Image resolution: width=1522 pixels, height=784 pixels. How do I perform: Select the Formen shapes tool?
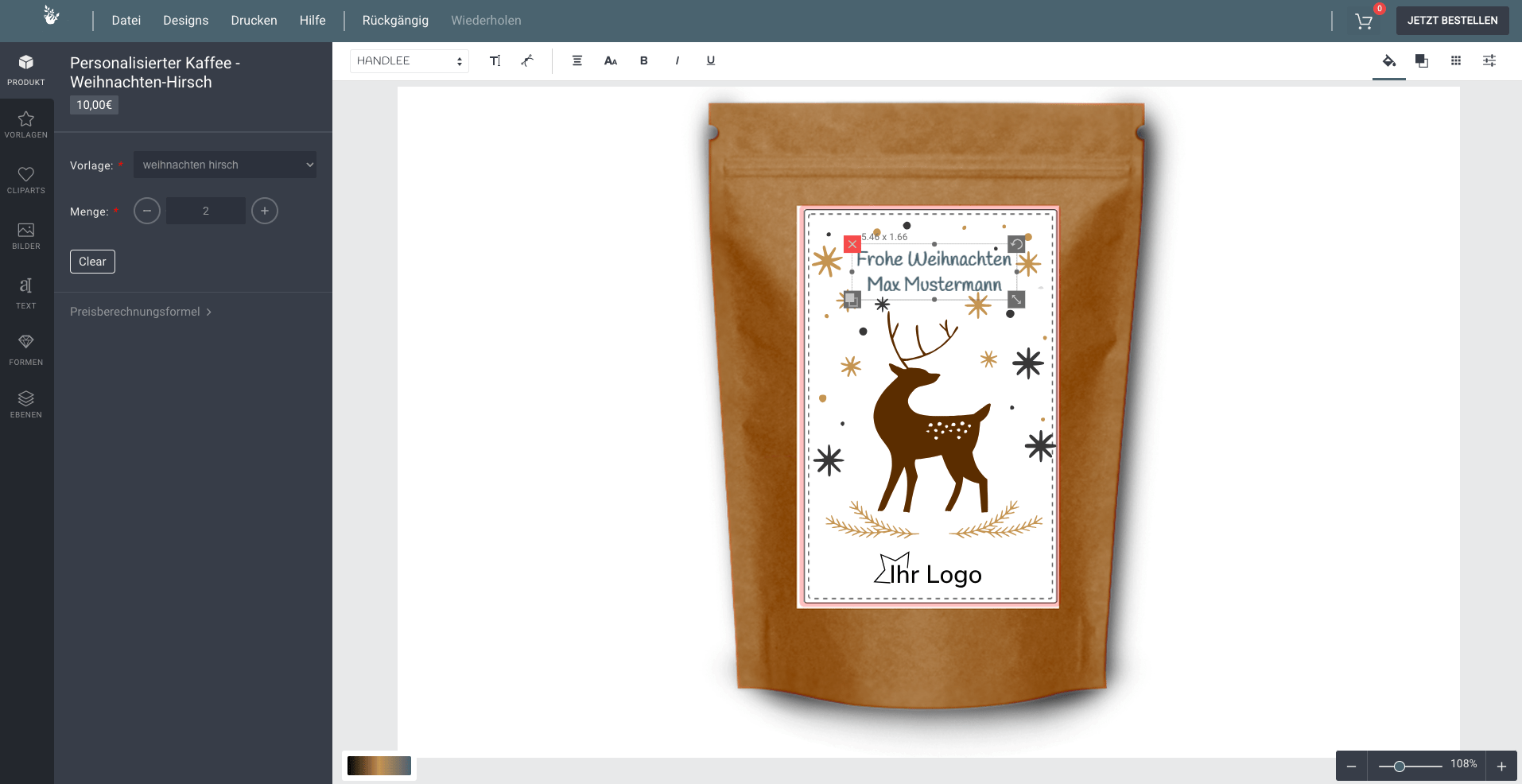tap(26, 350)
